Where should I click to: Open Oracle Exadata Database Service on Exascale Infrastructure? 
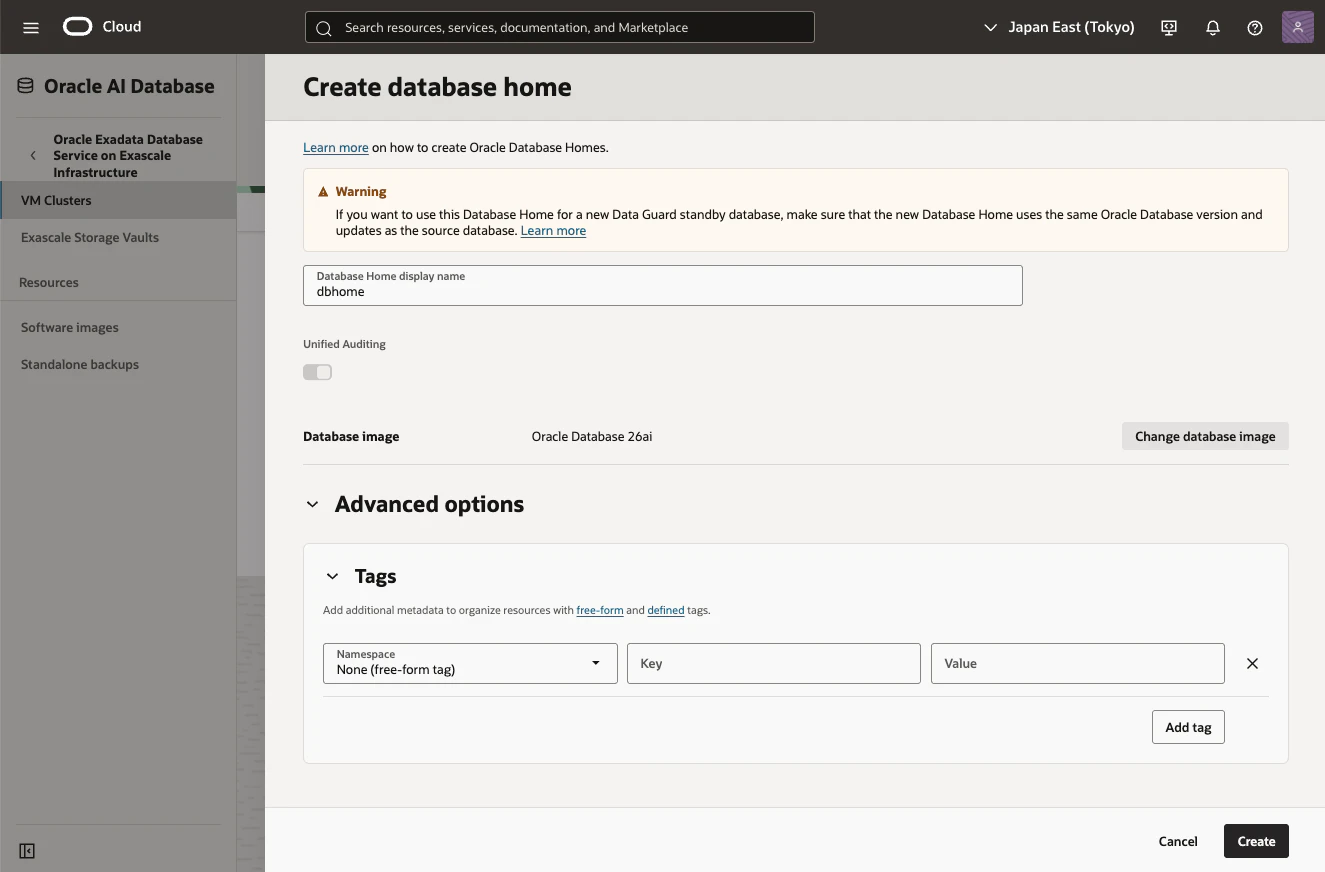pos(128,156)
